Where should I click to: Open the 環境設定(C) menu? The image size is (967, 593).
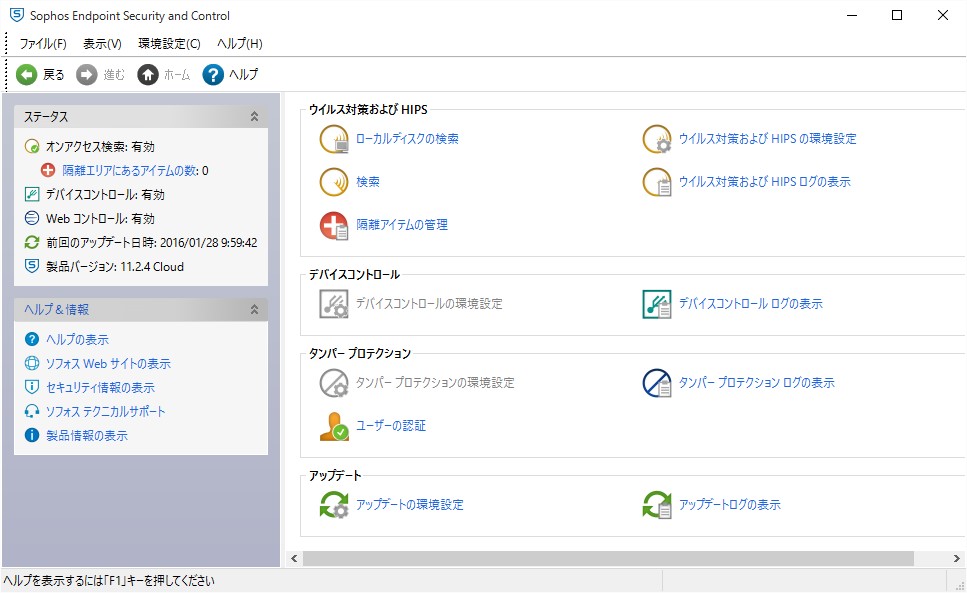coord(169,44)
